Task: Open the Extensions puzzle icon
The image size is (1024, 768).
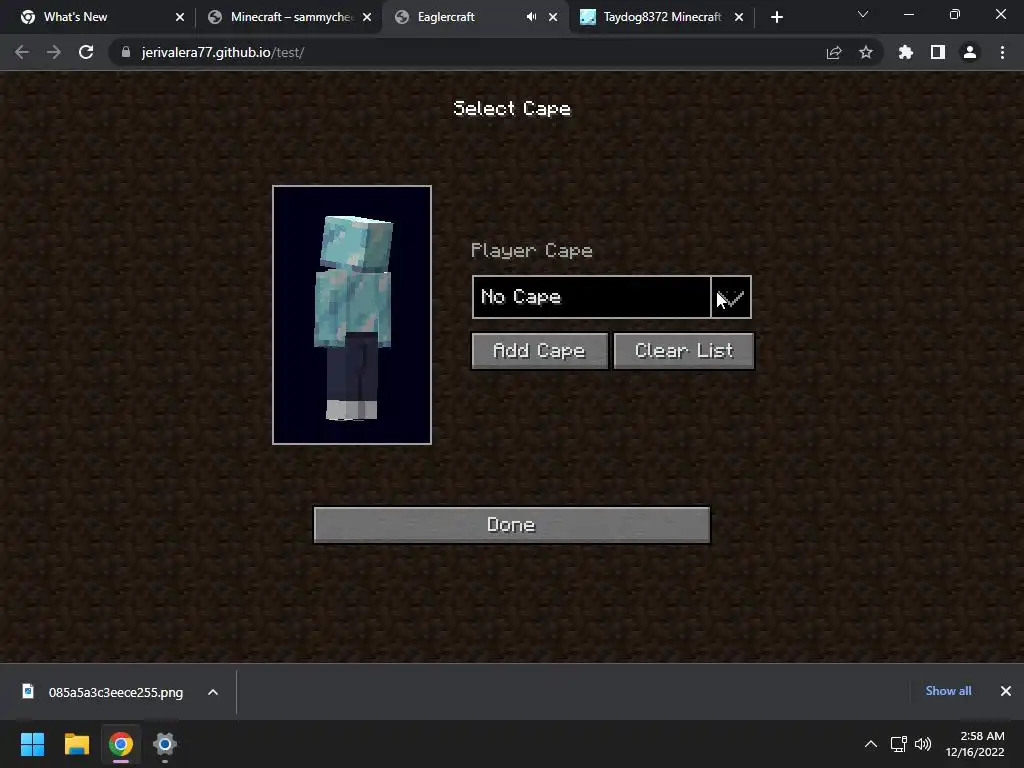Action: 906,52
